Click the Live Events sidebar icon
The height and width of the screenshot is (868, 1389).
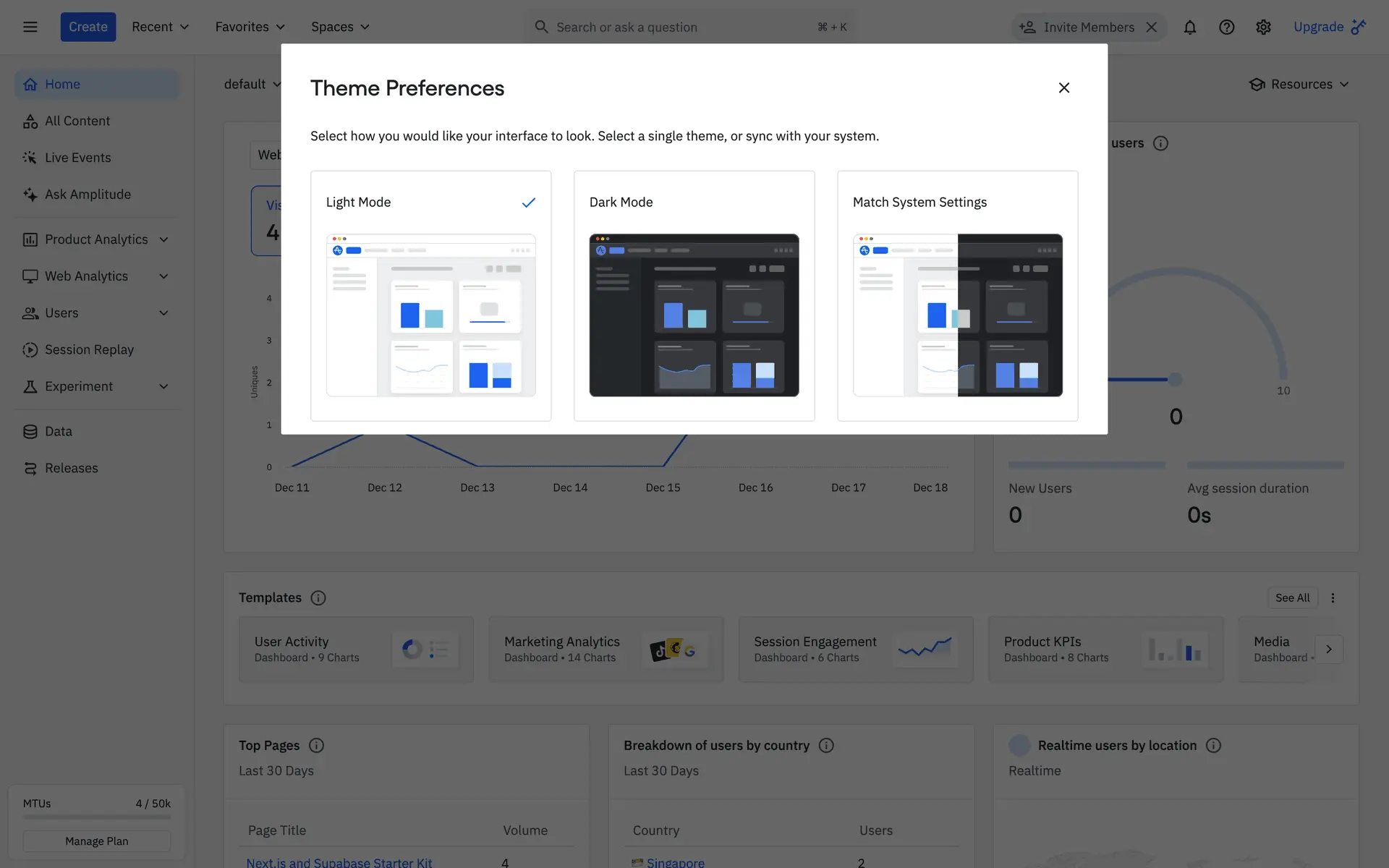[30, 158]
